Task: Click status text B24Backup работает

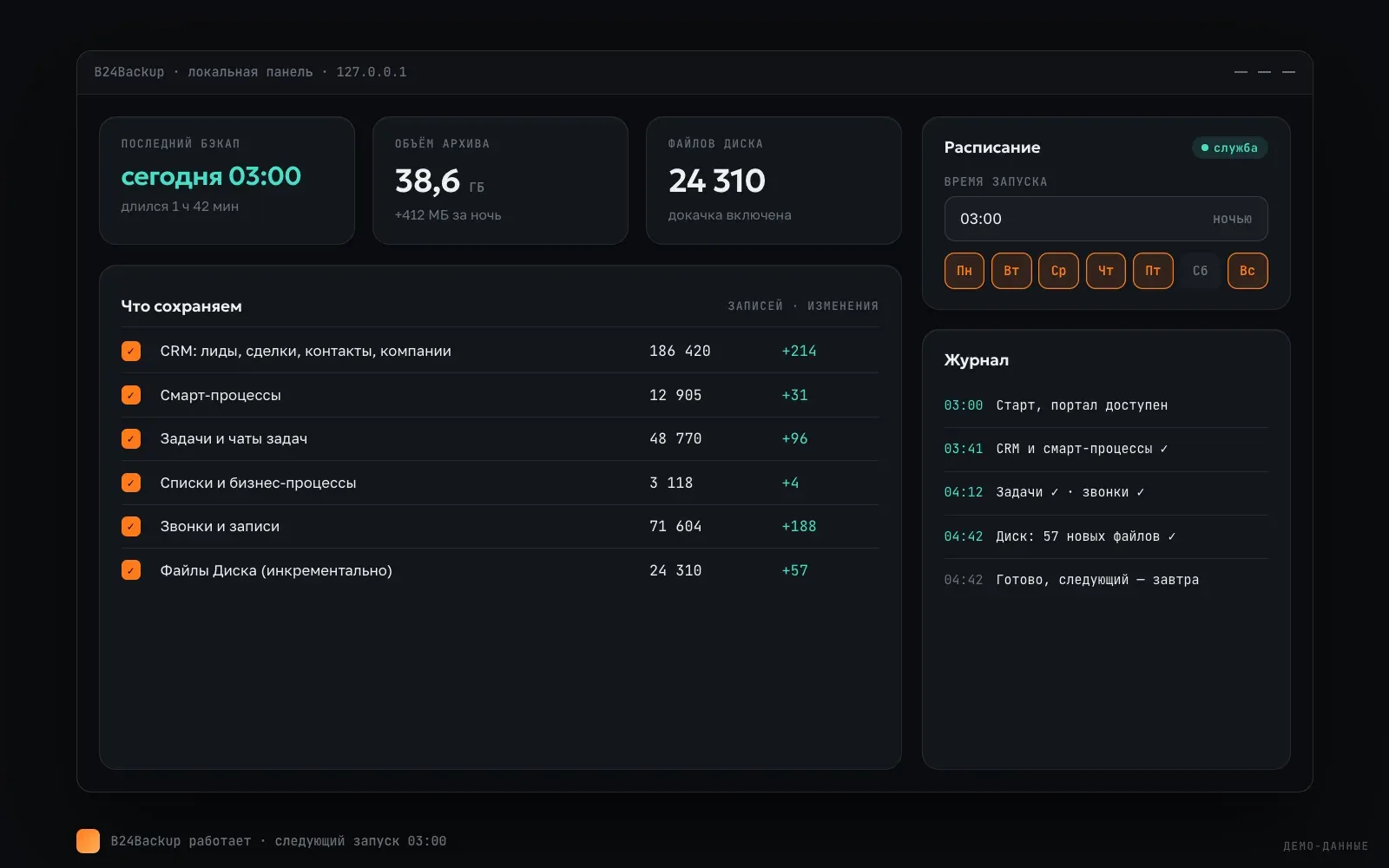Action: coord(181,841)
